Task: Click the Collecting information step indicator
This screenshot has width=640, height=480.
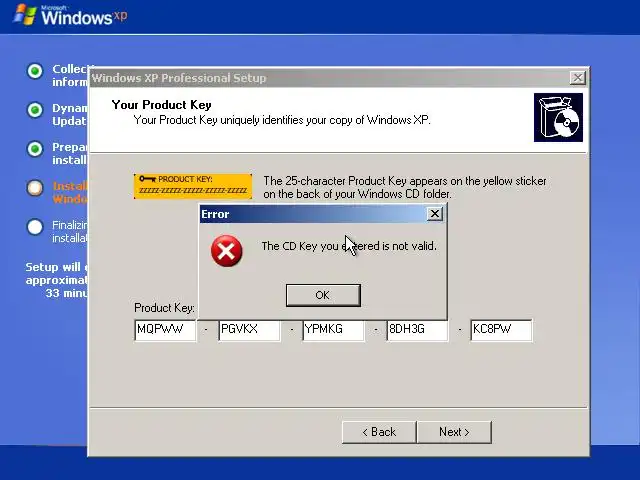Action: pyautogui.click(x=35, y=71)
